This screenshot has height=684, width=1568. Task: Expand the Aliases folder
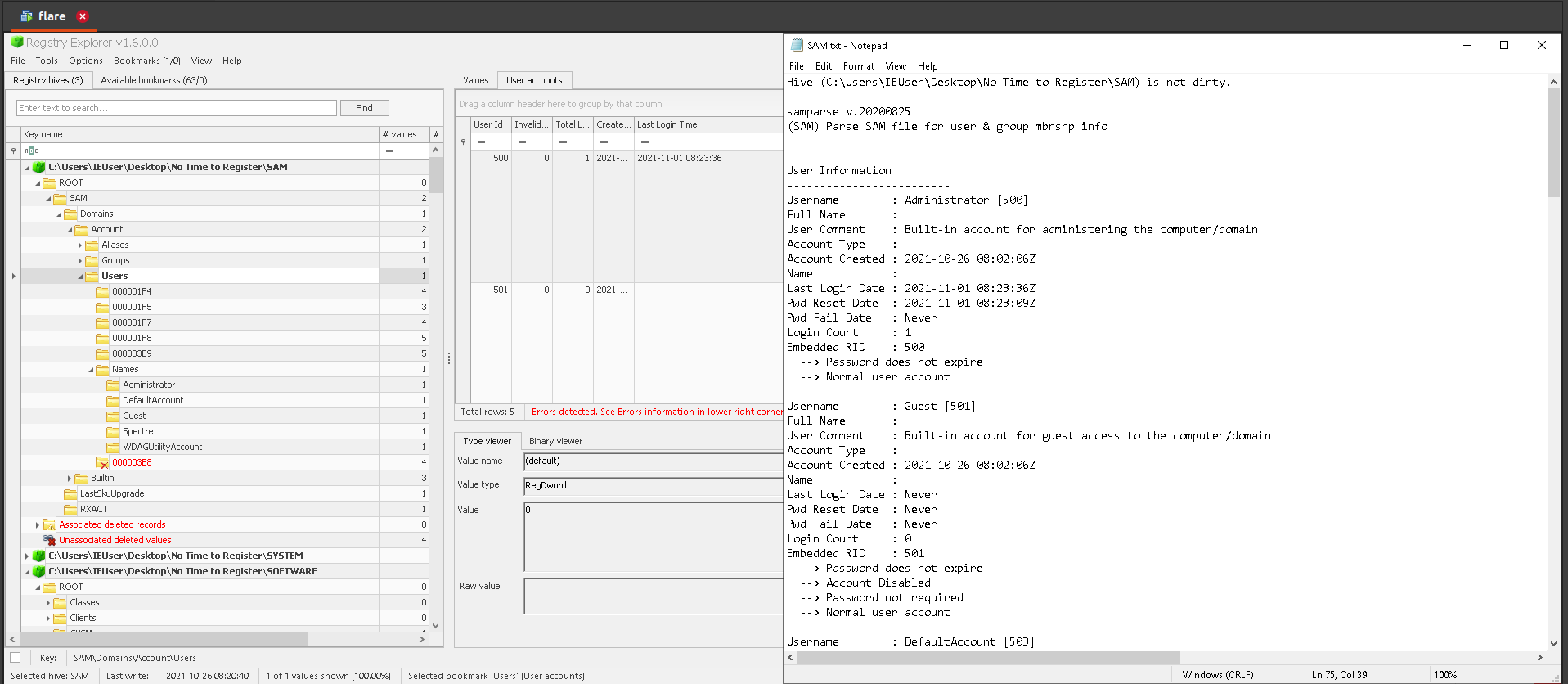80,245
